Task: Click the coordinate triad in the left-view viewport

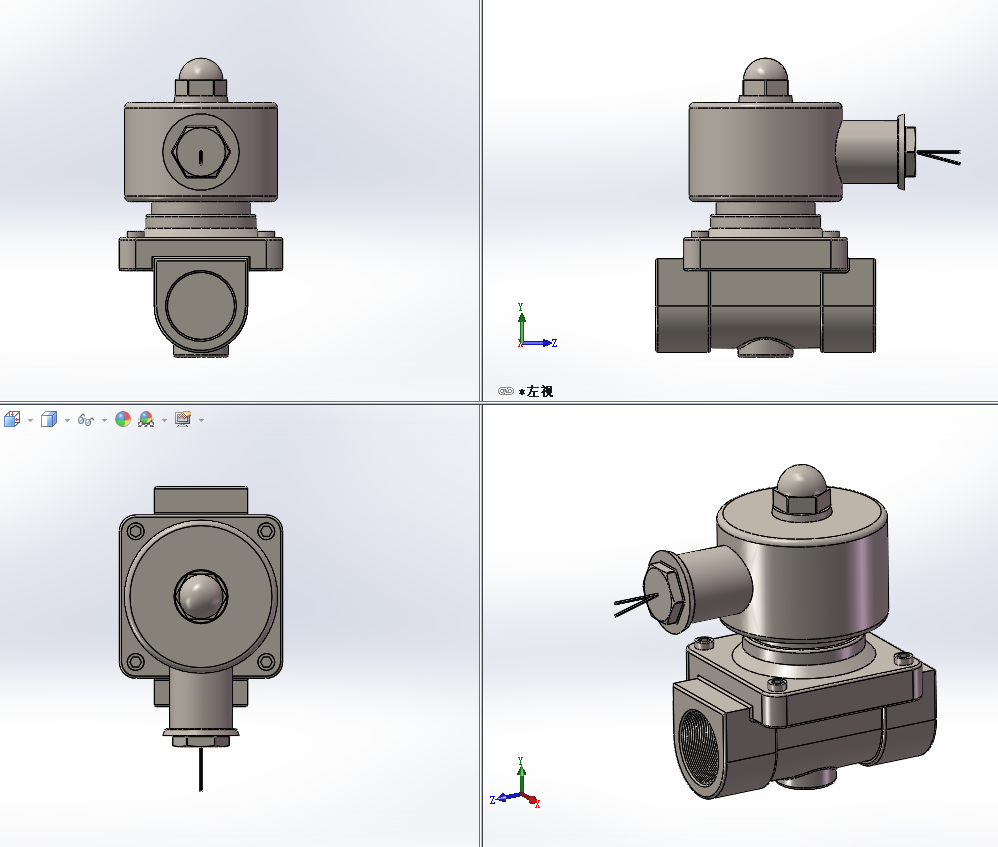Action: tap(537, 326)
